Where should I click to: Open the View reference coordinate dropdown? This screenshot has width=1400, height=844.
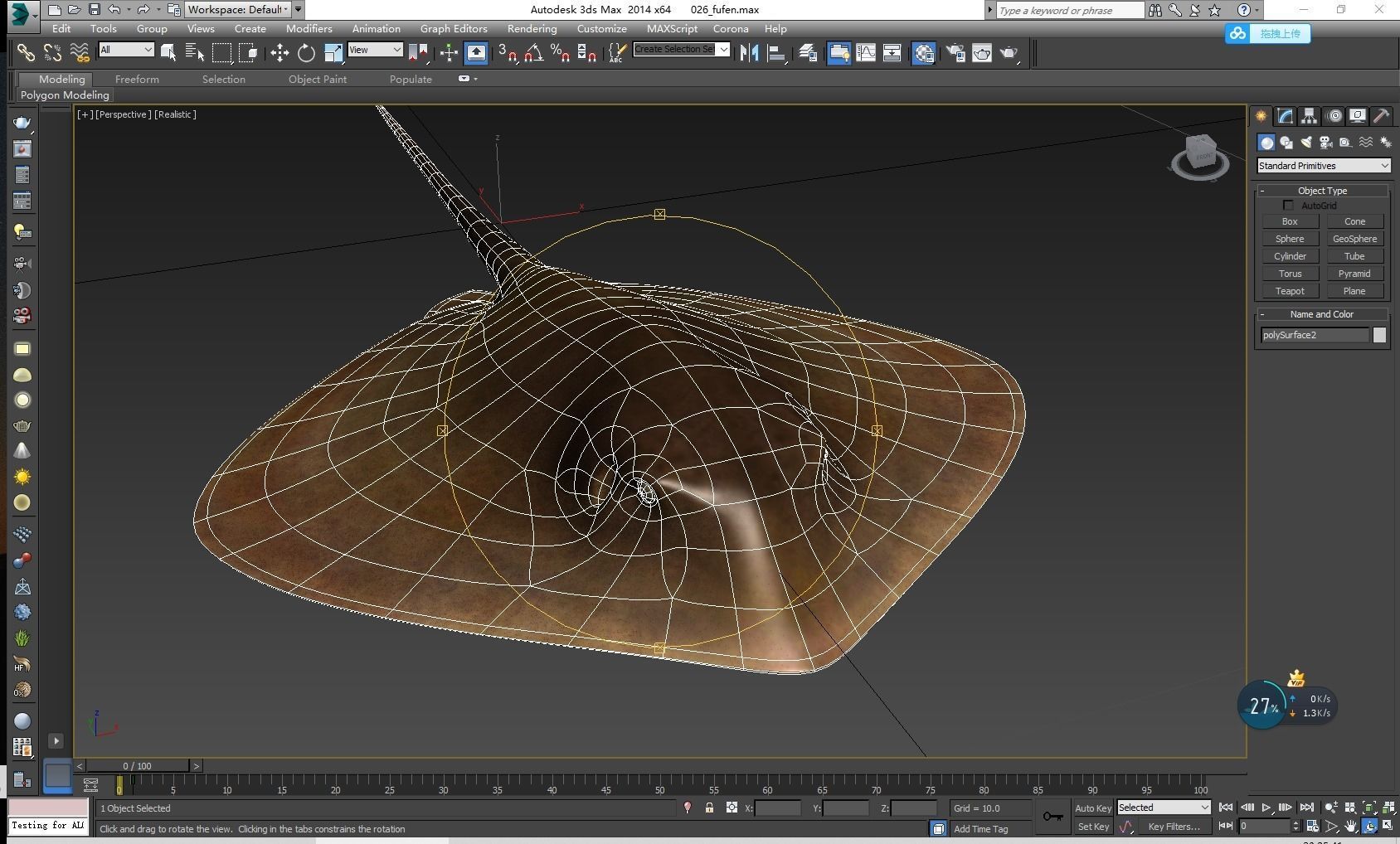click(375, 51)
